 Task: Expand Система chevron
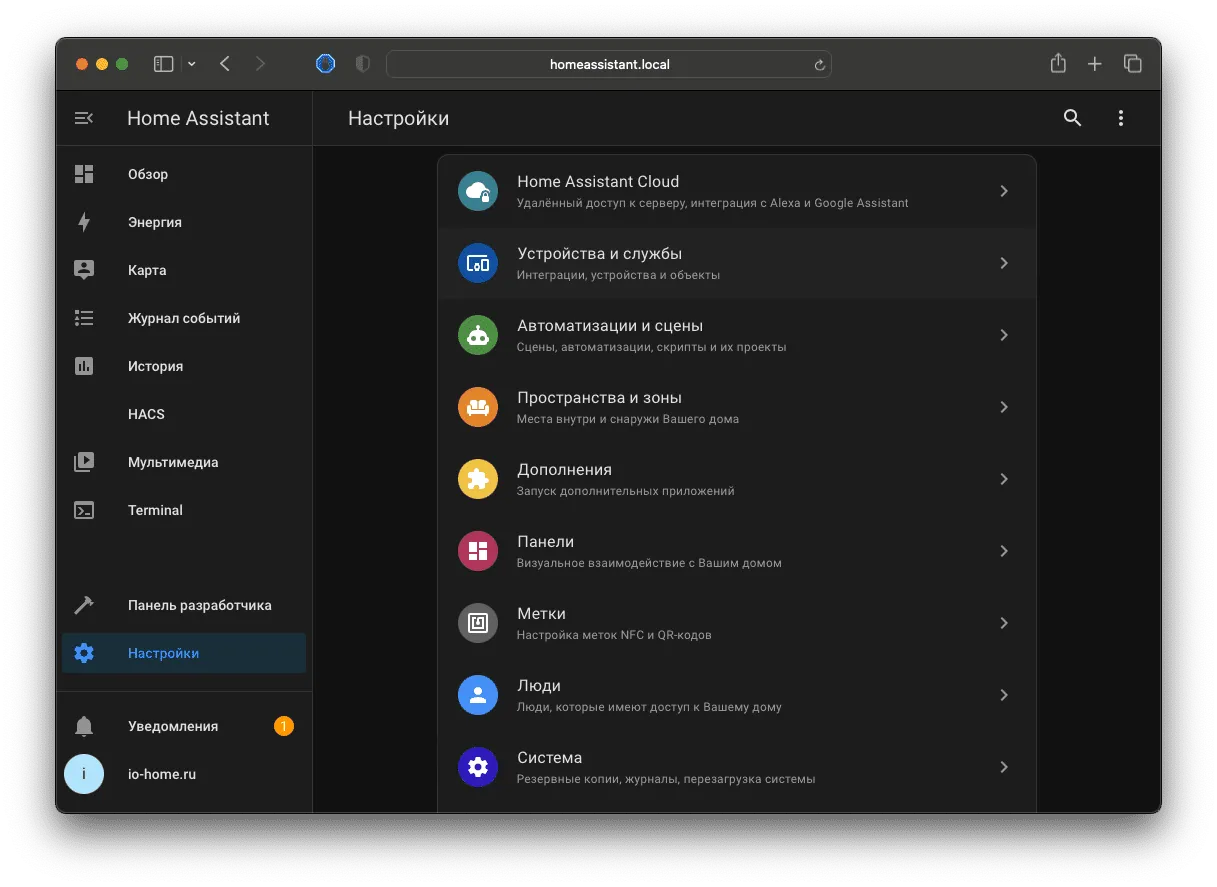pos(1004,767)
